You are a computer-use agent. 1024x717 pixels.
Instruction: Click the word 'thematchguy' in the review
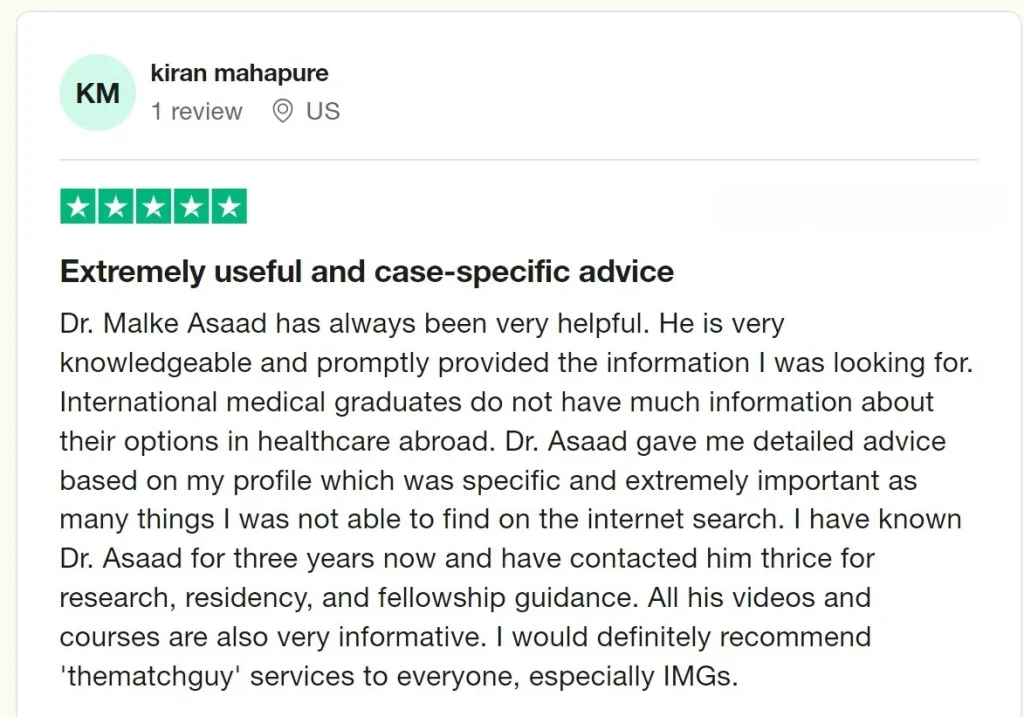click(151, 676)
